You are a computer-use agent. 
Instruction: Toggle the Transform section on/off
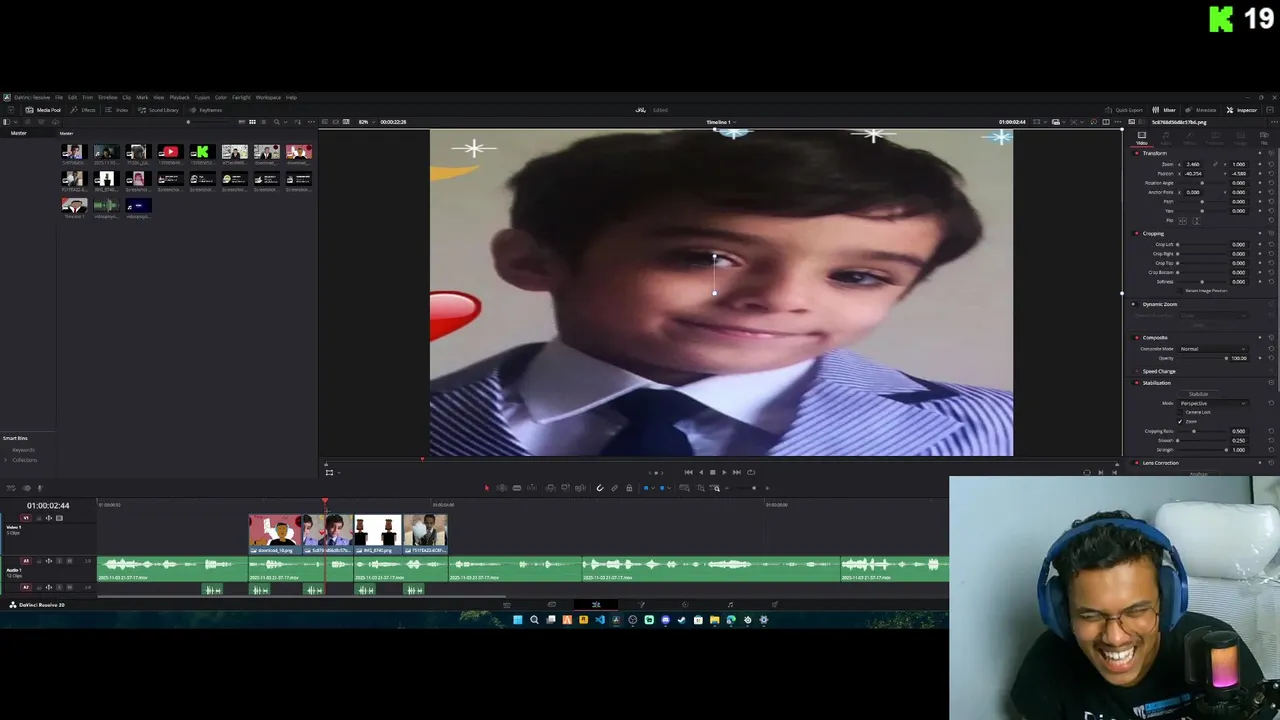coord(1137,153)
